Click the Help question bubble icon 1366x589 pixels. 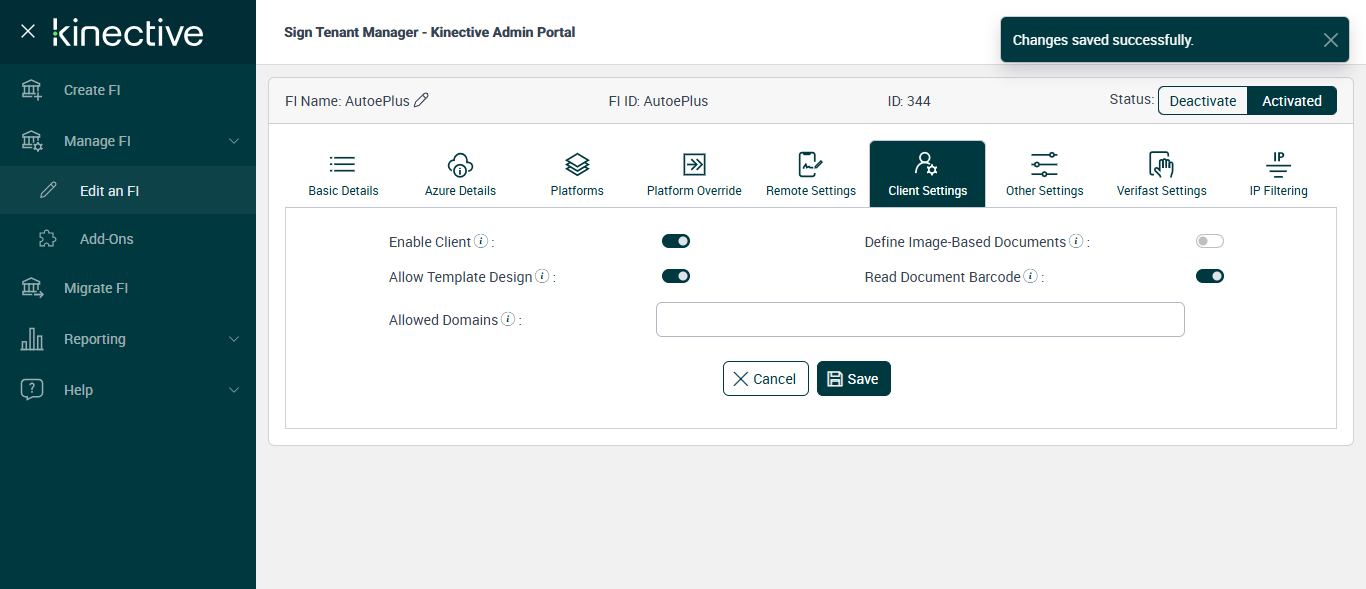coord(32,390)
